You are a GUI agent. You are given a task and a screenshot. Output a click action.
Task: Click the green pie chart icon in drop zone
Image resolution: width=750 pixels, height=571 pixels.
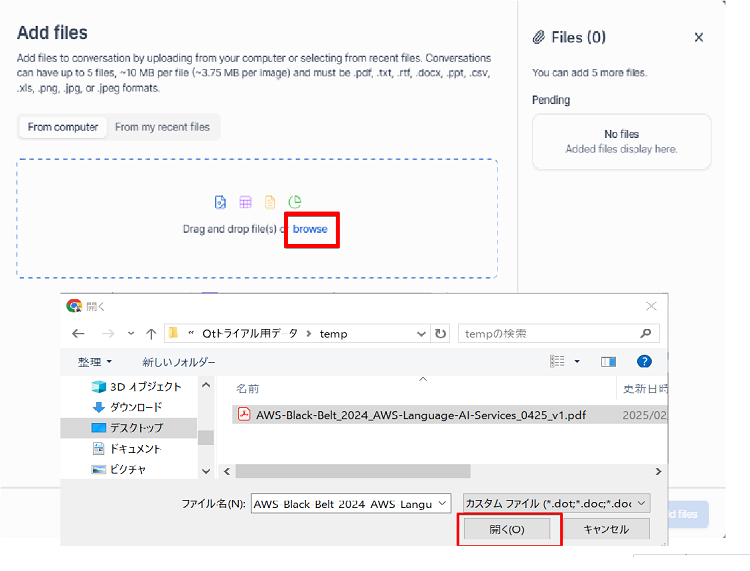click(295, 202)
